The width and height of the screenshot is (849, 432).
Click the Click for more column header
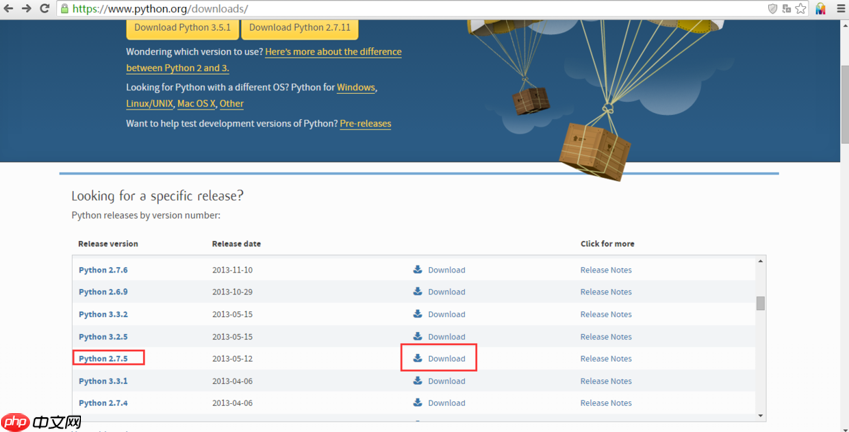click(607, 244)
